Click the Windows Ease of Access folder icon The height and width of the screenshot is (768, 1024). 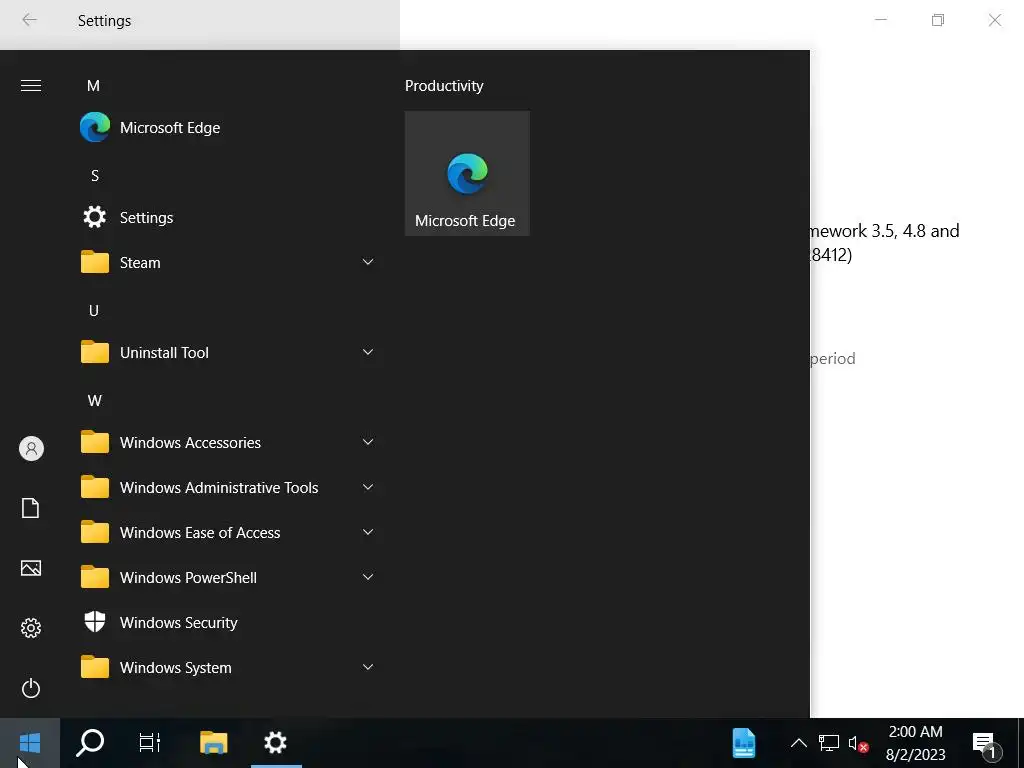(x=95, y=533)
